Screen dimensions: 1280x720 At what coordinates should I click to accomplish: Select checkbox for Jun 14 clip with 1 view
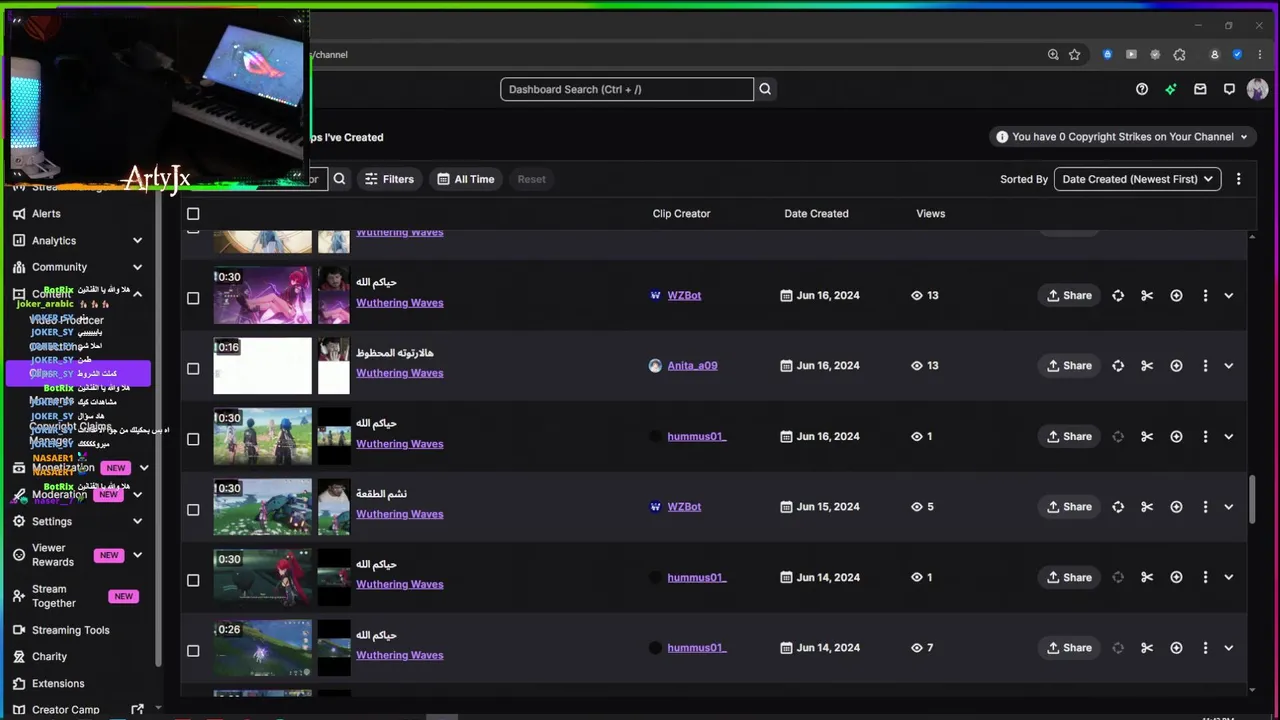pyautogui.click(x=193, y=580)
